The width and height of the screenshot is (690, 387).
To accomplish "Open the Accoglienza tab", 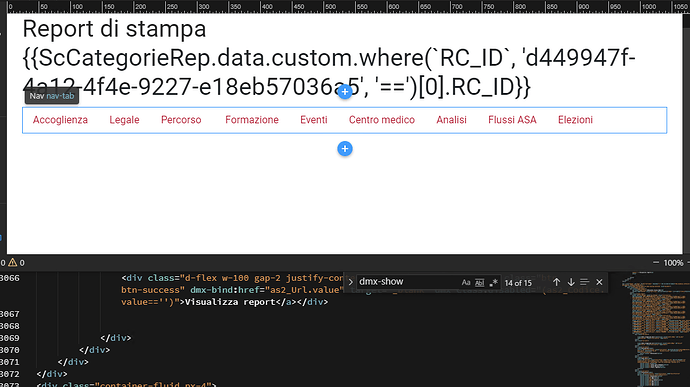I will click(60, 120).
